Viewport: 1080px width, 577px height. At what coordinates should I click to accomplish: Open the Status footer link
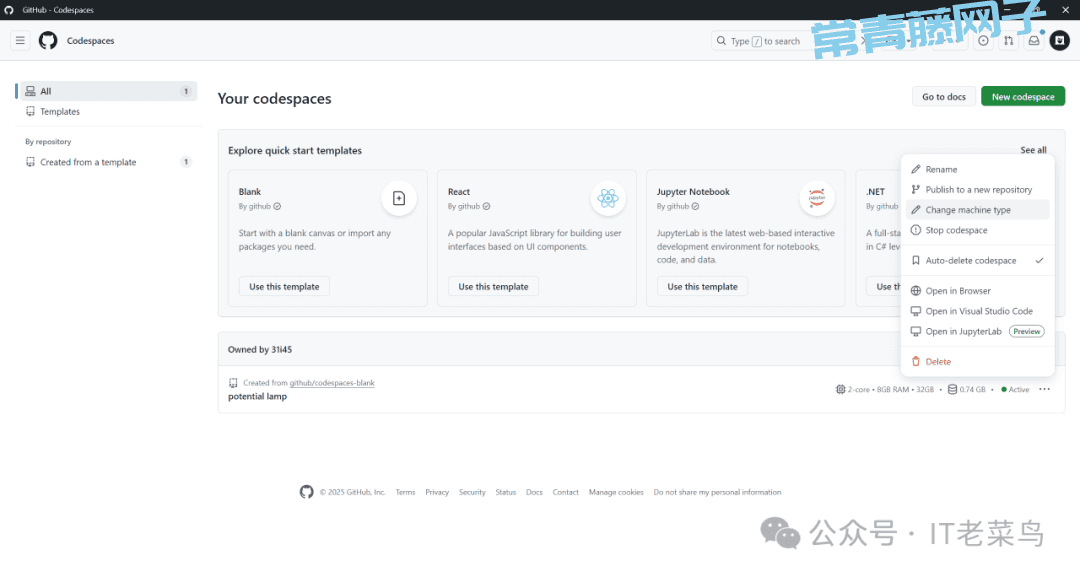click(506, 492)
